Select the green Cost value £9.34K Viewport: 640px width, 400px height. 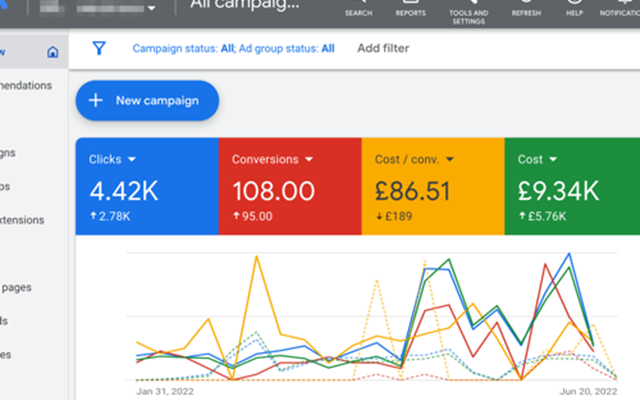(x=558, y=191)
